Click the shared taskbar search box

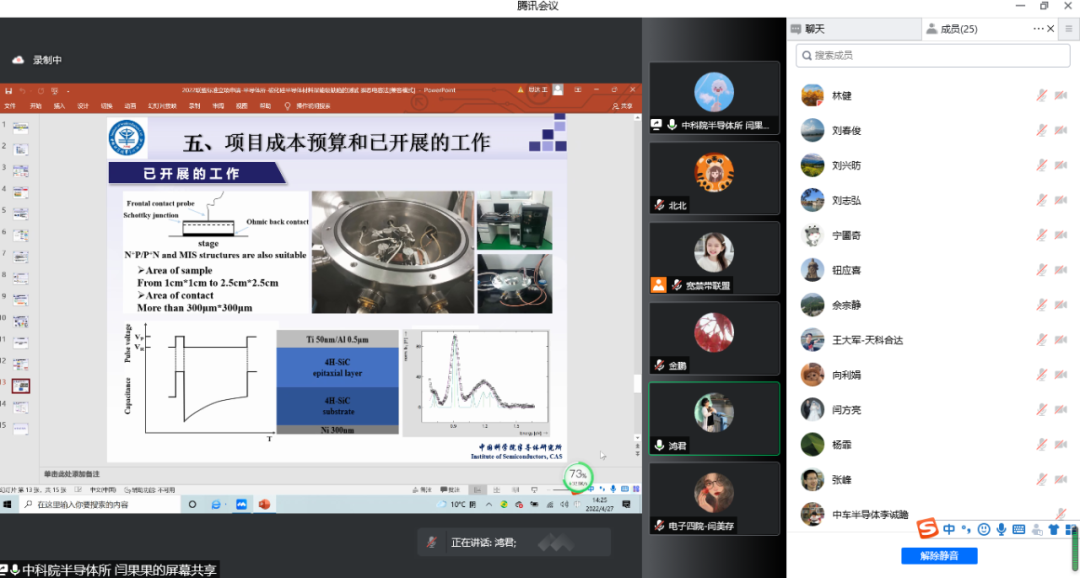(100, 504)
